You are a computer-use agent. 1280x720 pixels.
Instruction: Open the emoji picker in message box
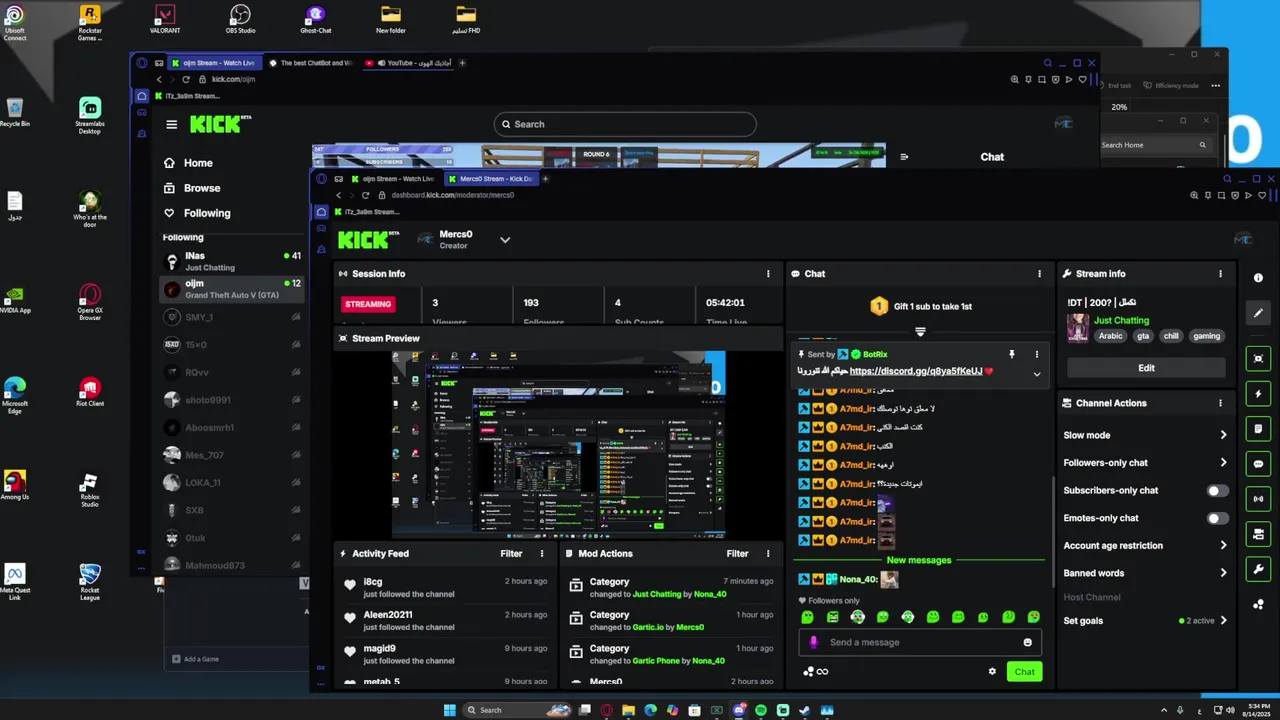tap(1027, 642)
